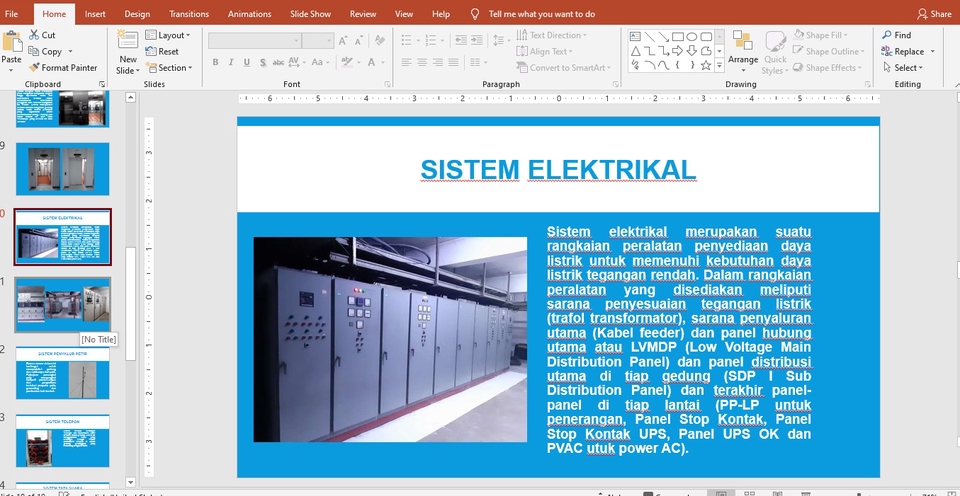This screenshot has width=960, height=496.
Task: Toggle Strikethrough abc button
Action: [279, 62]
